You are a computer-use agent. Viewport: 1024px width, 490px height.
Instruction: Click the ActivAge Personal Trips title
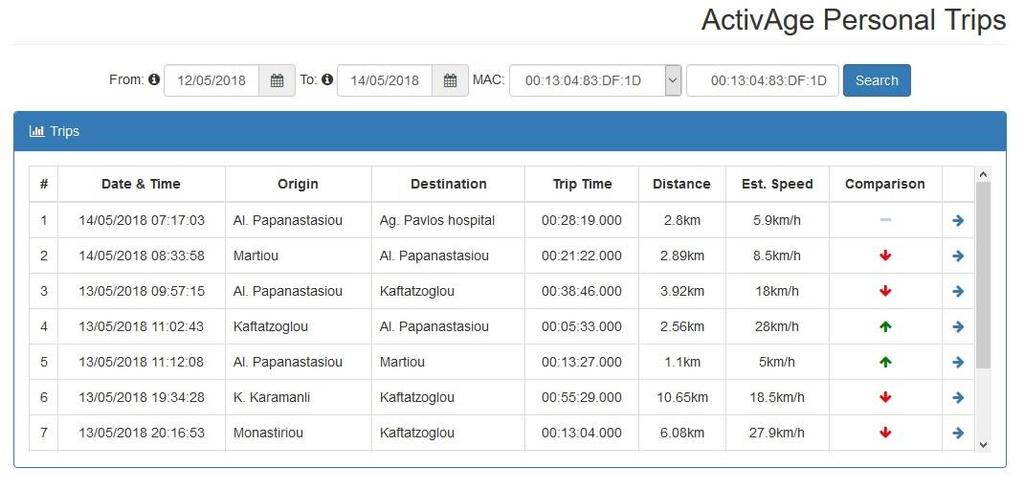[854, 20]
